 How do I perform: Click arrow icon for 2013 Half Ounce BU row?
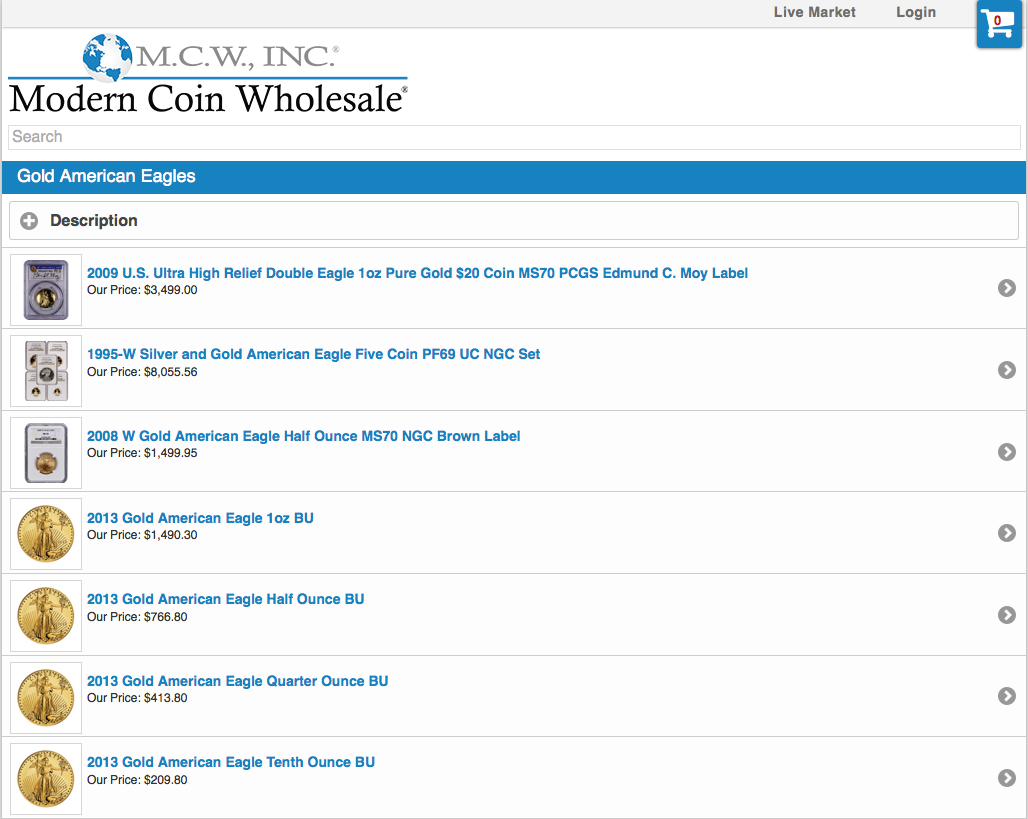[1006, 615]
